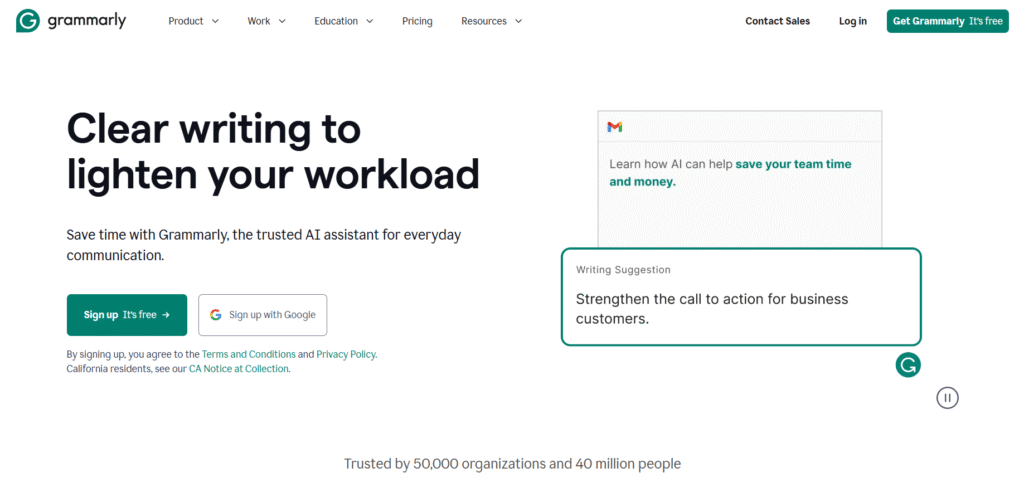Expand the Resources dropdown chevron
Viewport: 1024px width, 497px height.
click(x=518, y=22)
